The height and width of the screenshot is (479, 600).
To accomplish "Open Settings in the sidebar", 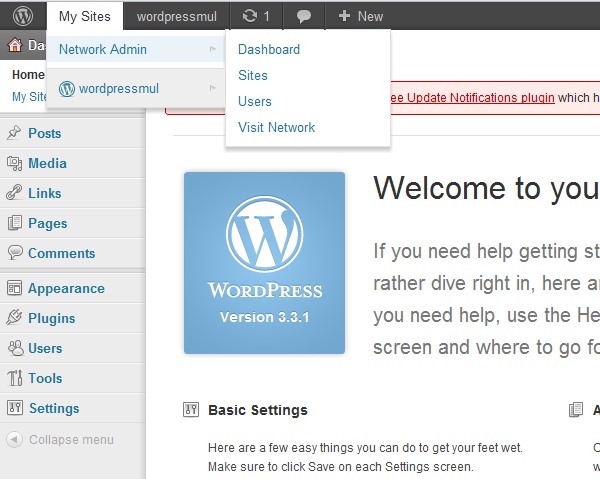I will pos(54,408).
